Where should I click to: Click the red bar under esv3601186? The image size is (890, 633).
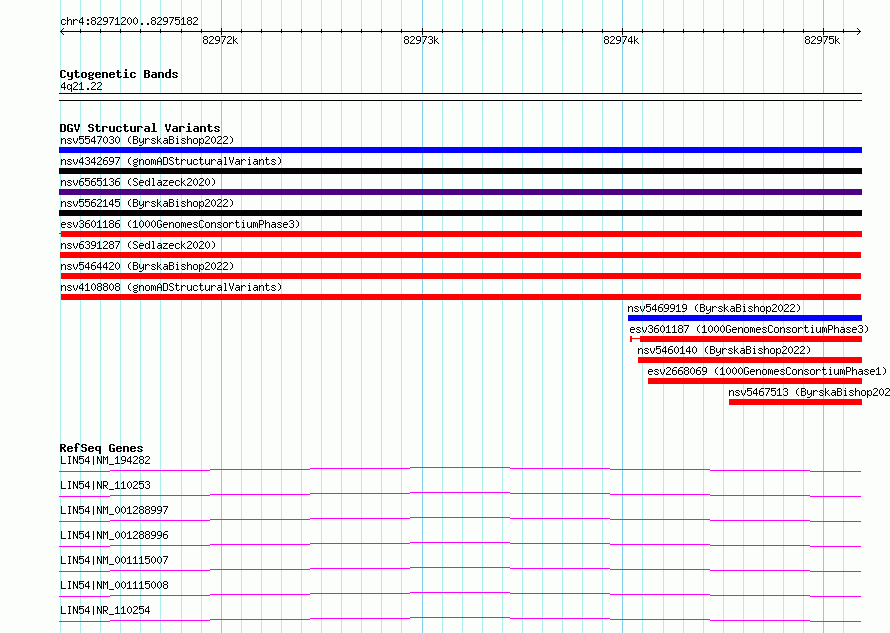coord(461,234)
